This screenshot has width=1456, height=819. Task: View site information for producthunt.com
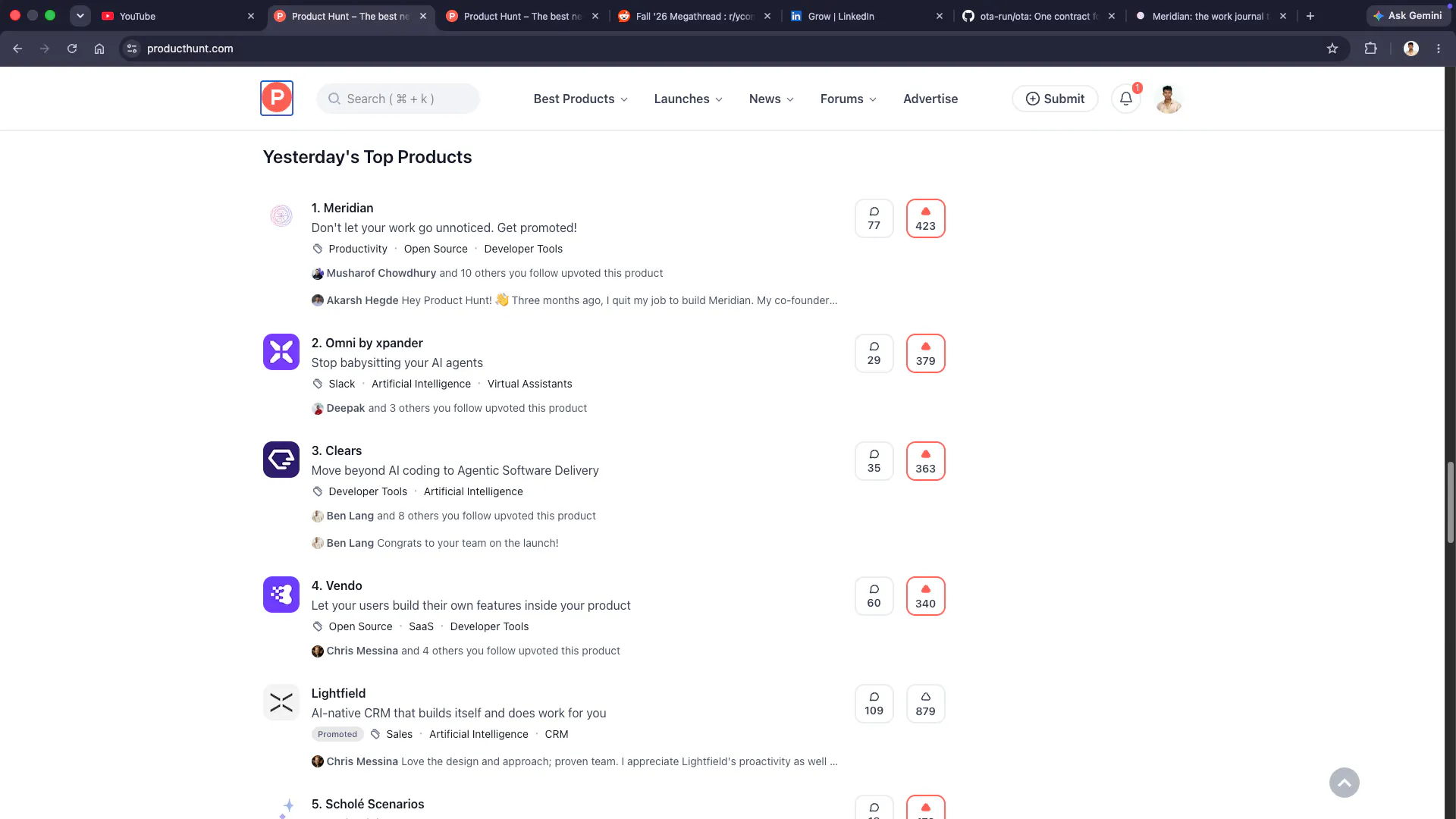(x=132, y=49)
